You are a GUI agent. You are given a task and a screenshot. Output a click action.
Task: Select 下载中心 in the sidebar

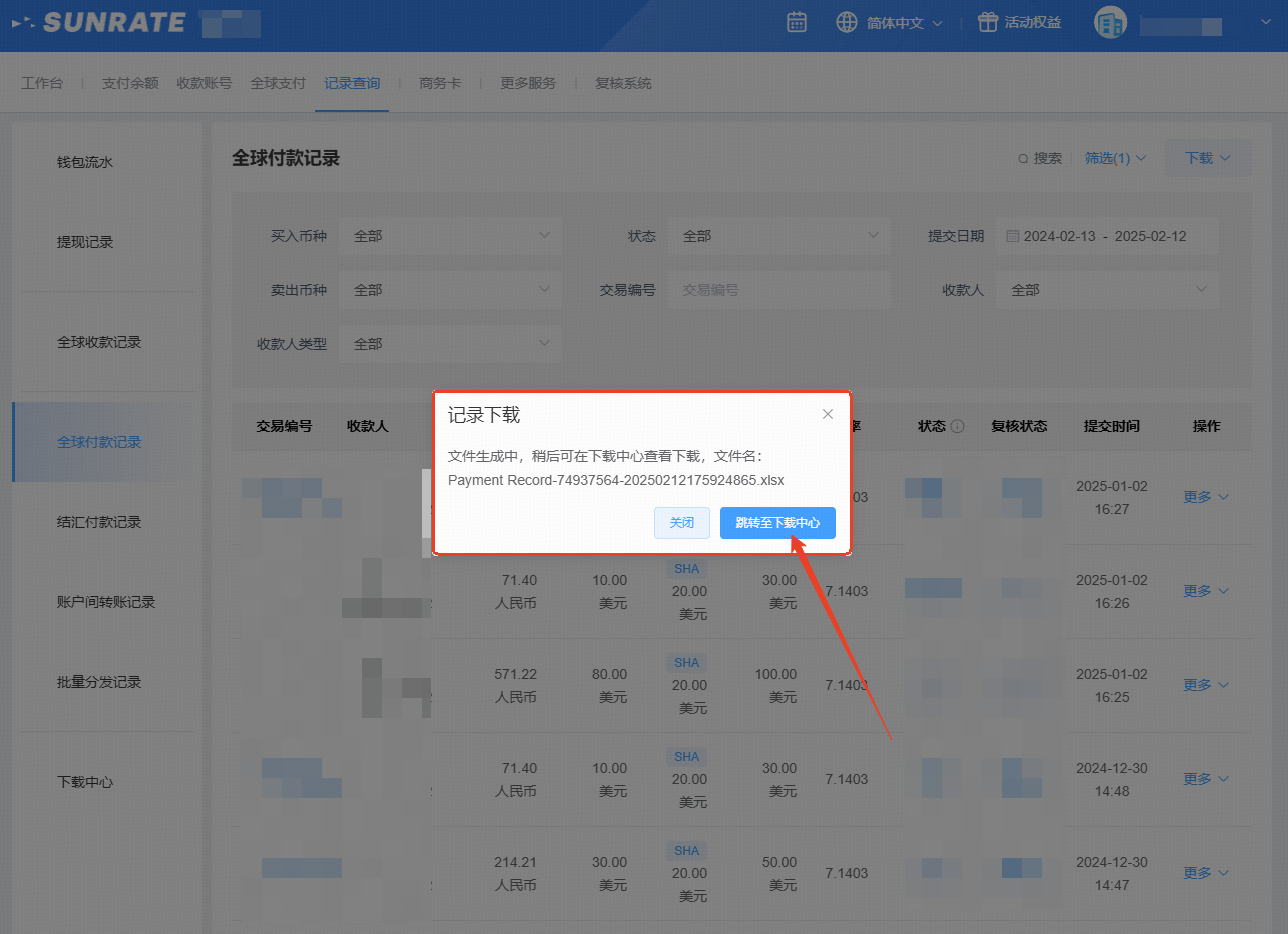click(x=85, y=782)
